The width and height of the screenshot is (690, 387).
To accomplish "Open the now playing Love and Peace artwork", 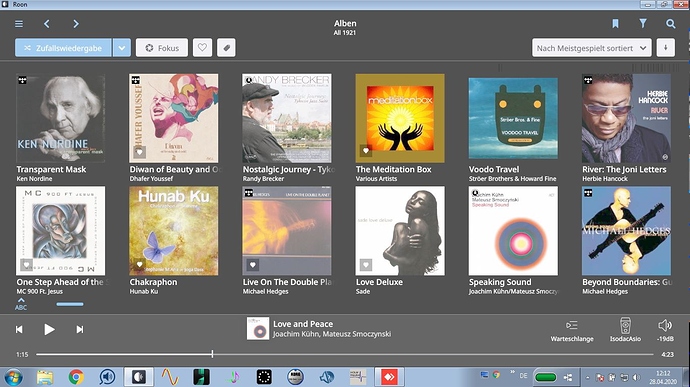I will coord(258,328).
